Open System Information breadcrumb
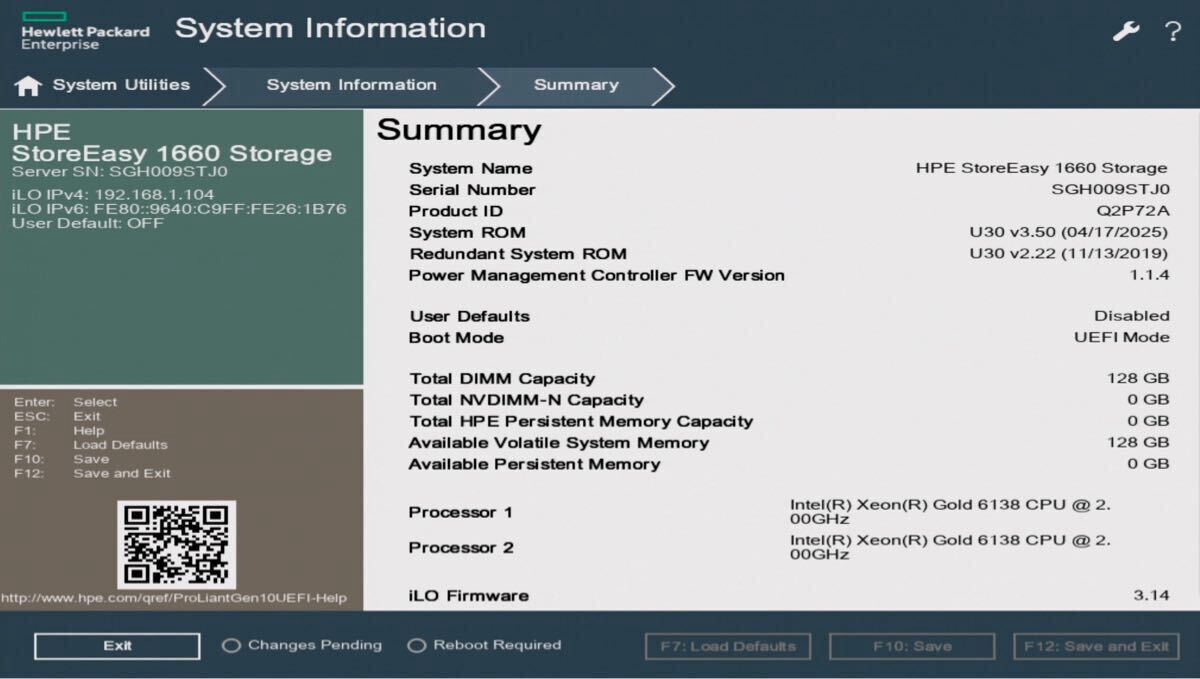The height and width of the screenshot is (679, 1200). [x=351, y=85]
